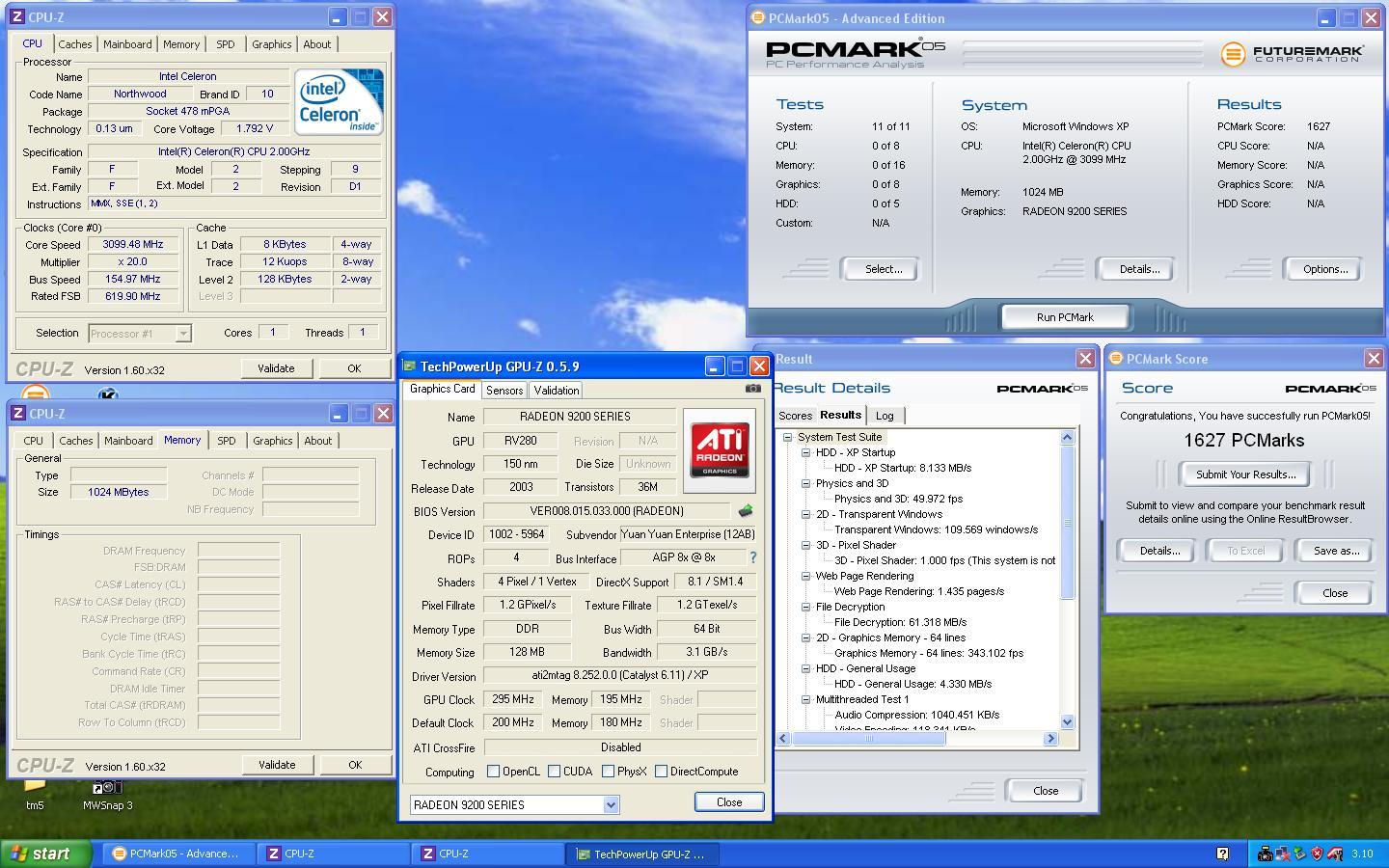This screenshot has width=1389, height=868.
Task: Click Save as... in PCMark Score window
Action: pos(1336,551)
